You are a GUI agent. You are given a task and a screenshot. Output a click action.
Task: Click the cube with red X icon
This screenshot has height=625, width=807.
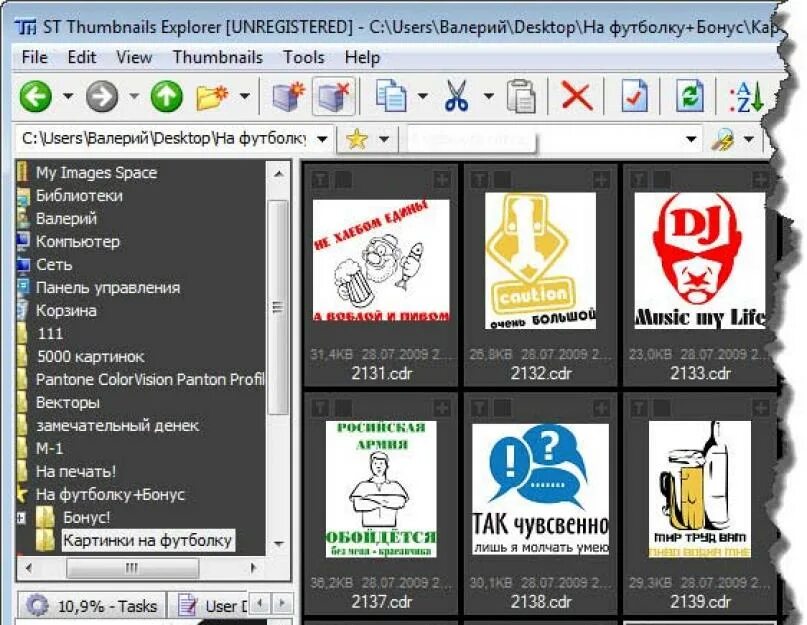334,96
